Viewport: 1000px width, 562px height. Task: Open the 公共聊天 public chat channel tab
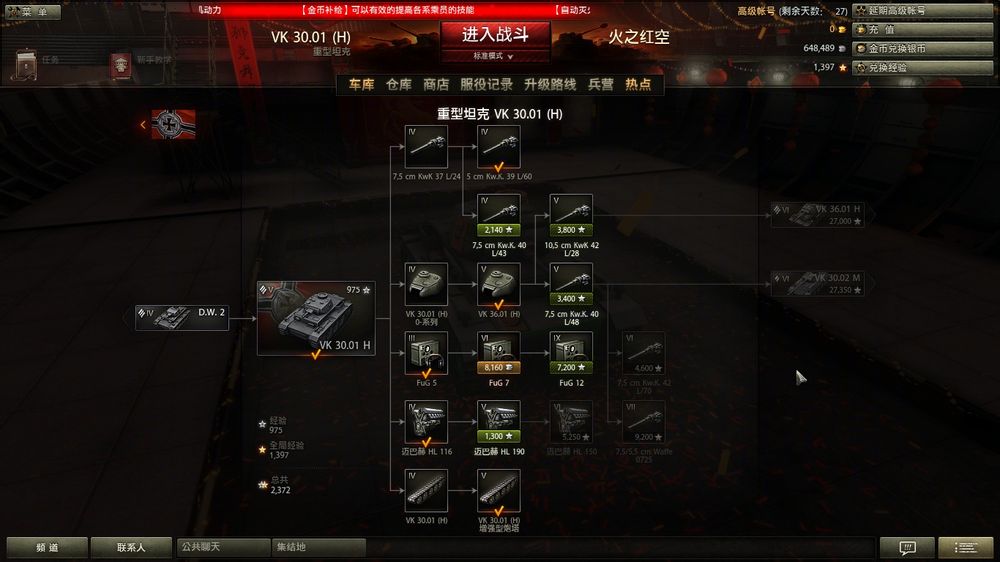click(x=223, y=547)
